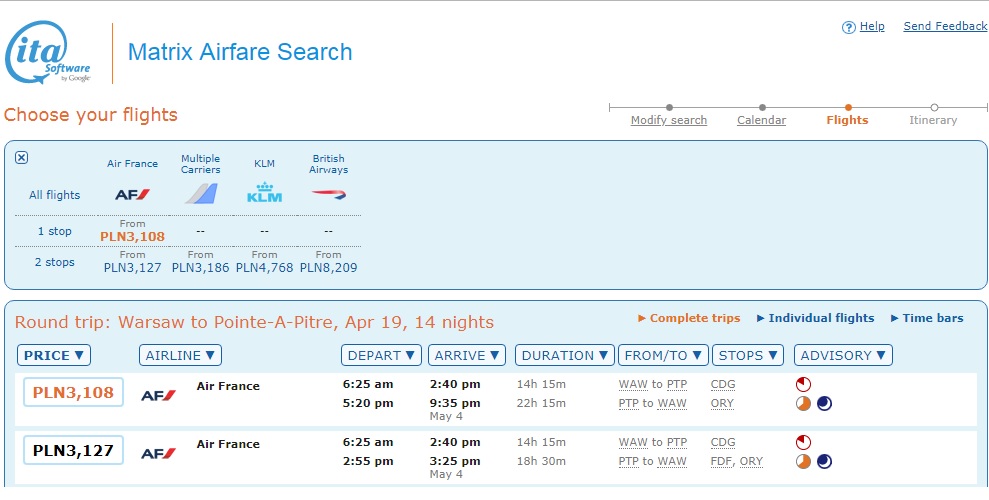The image size is (989, 500).
Task: Click CDG stop in PLN3,108 row
Action: 723,385
